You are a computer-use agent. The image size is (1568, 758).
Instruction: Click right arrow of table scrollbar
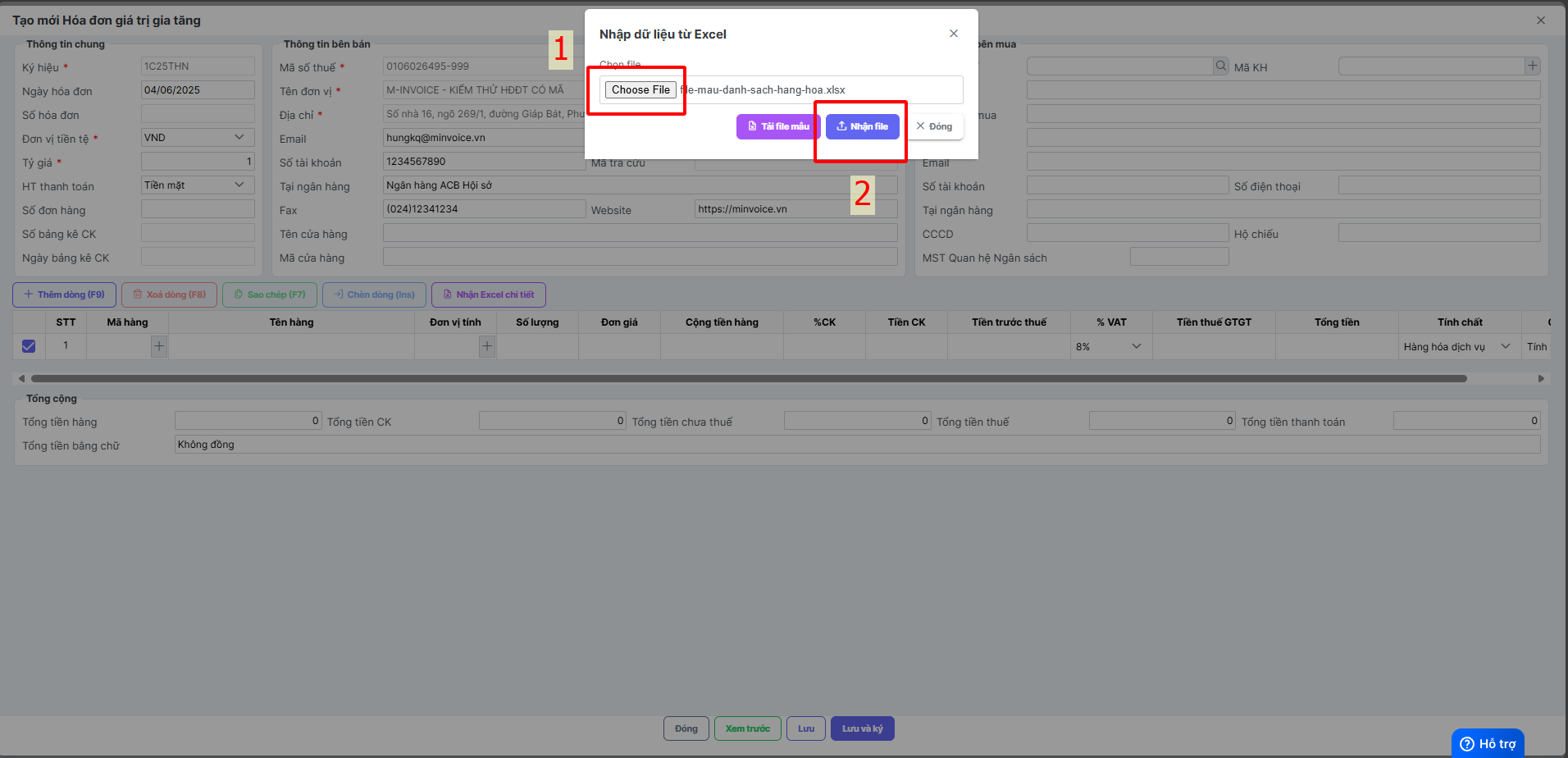point(1541,378)
